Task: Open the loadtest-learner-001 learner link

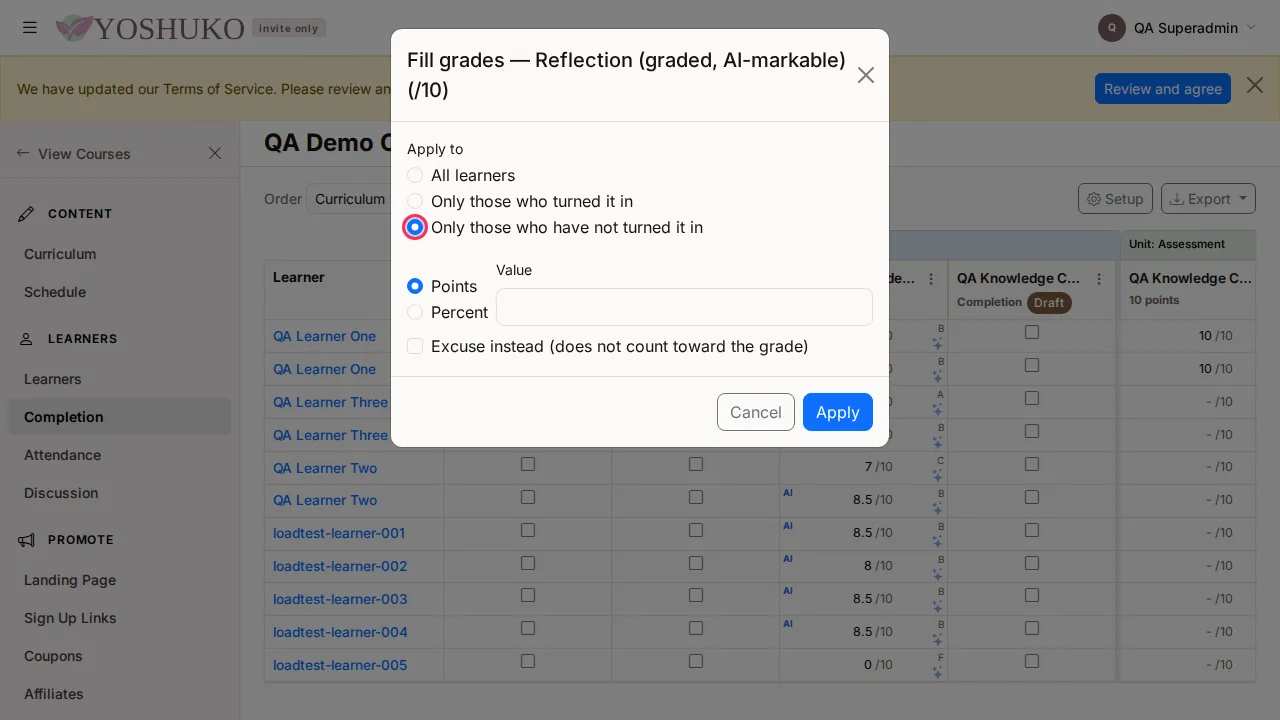Action: pyautogui.click(x=339, y=533)
